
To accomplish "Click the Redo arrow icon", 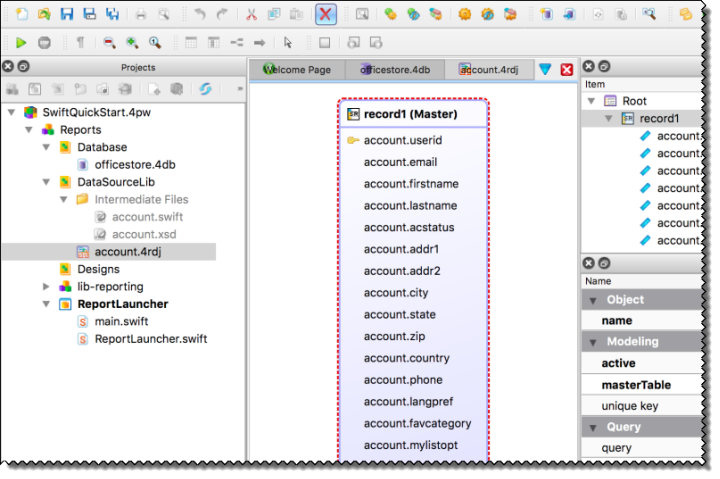I will pyautogui.click(x=222, y=14).
